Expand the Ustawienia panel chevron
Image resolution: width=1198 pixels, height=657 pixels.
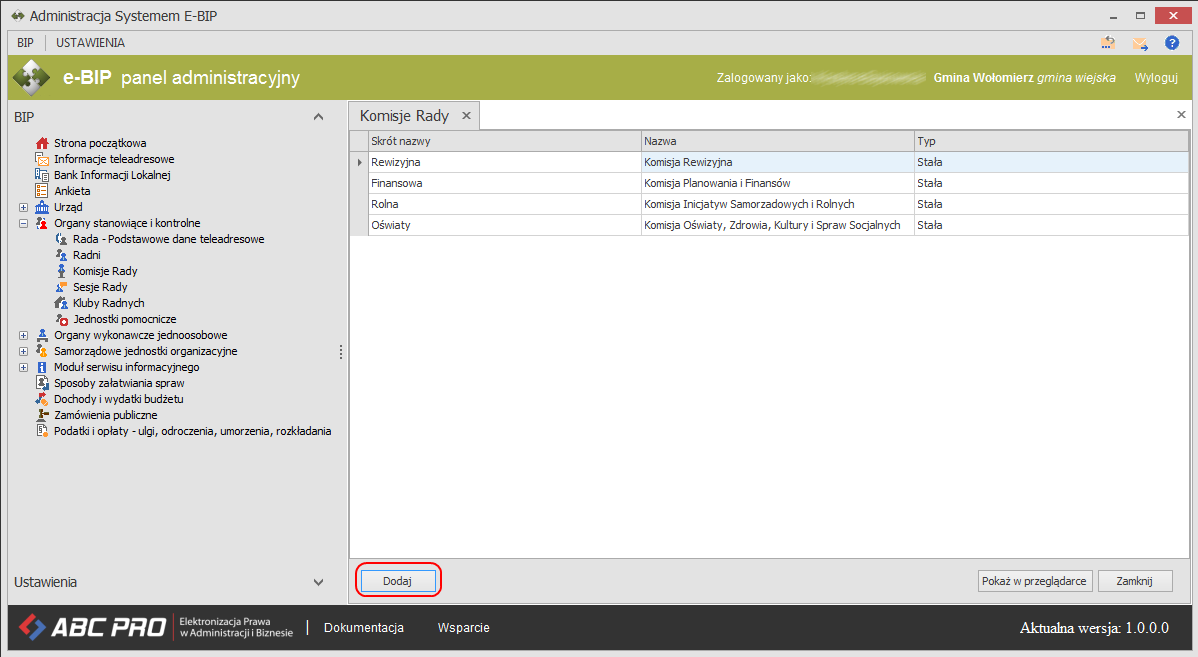click(x=319, y=582)
